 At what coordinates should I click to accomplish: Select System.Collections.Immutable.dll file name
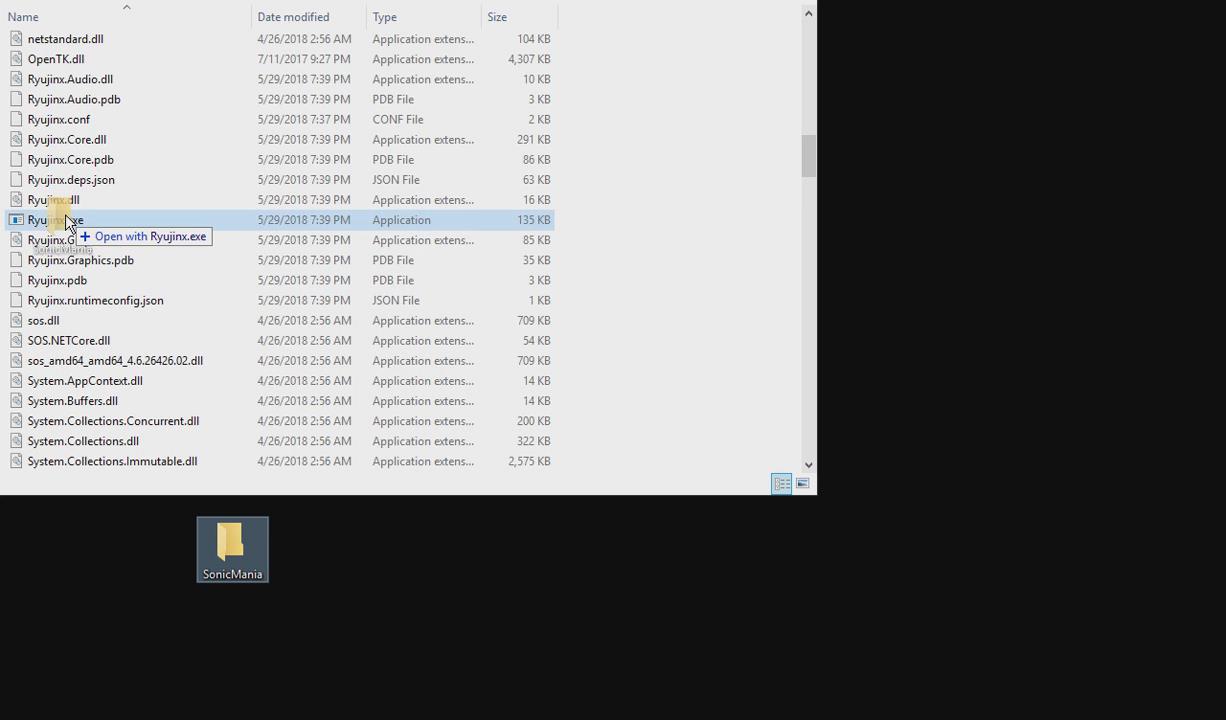(x=113, y=461)
